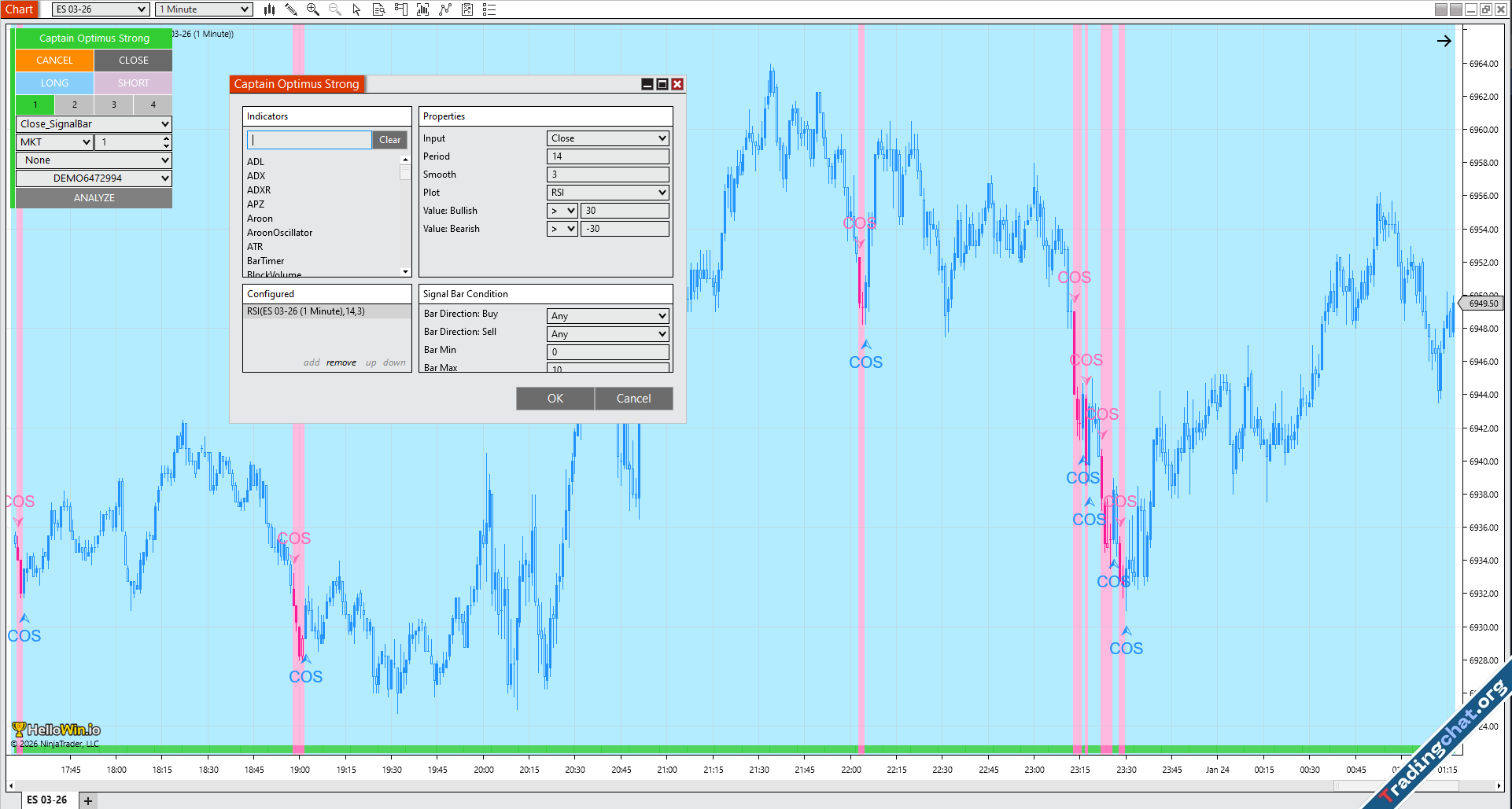Open the properties list icon
Viewport: 1512px width, 809px height.
[x=489, y=9]
